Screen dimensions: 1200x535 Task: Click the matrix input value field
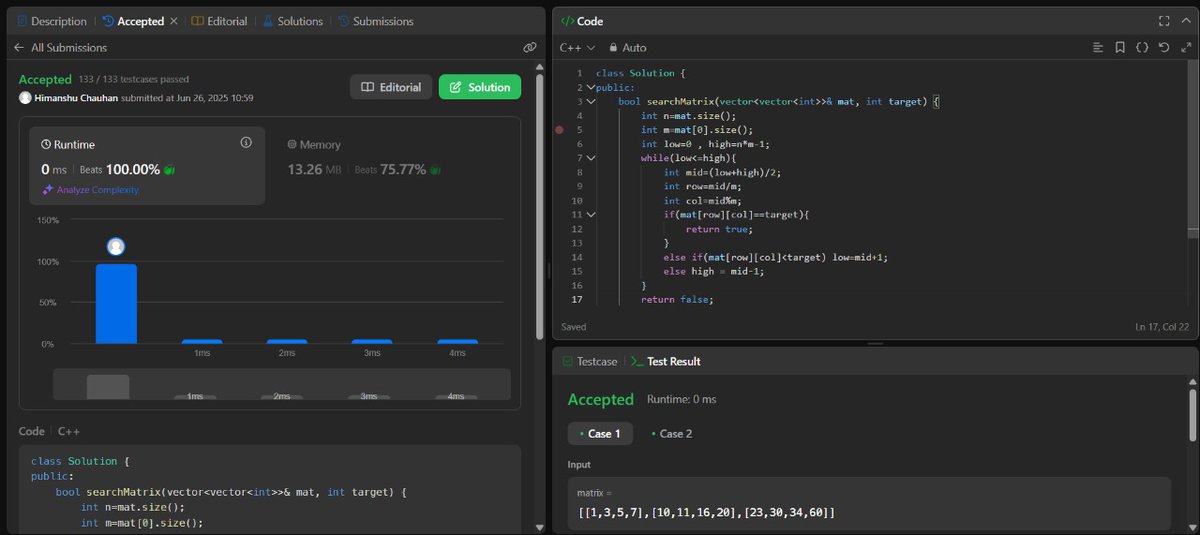click(868, 503)
